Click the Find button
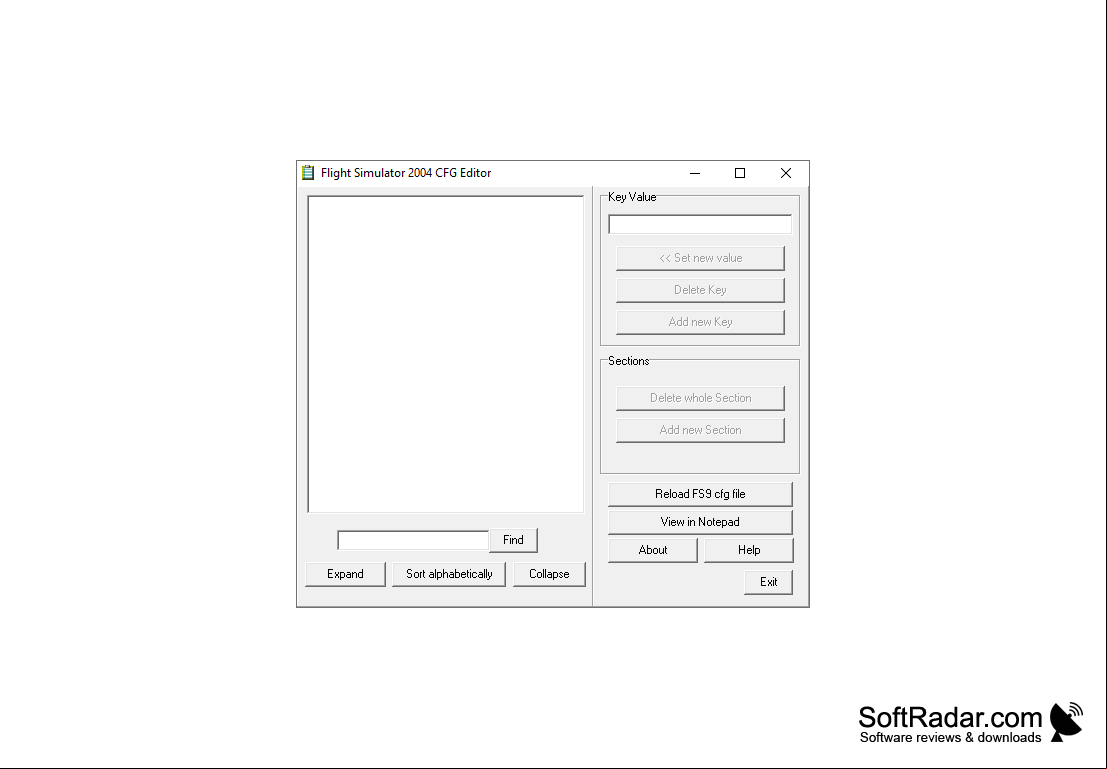This screenshot has height=769, width=1107. [x=513, y=540]
